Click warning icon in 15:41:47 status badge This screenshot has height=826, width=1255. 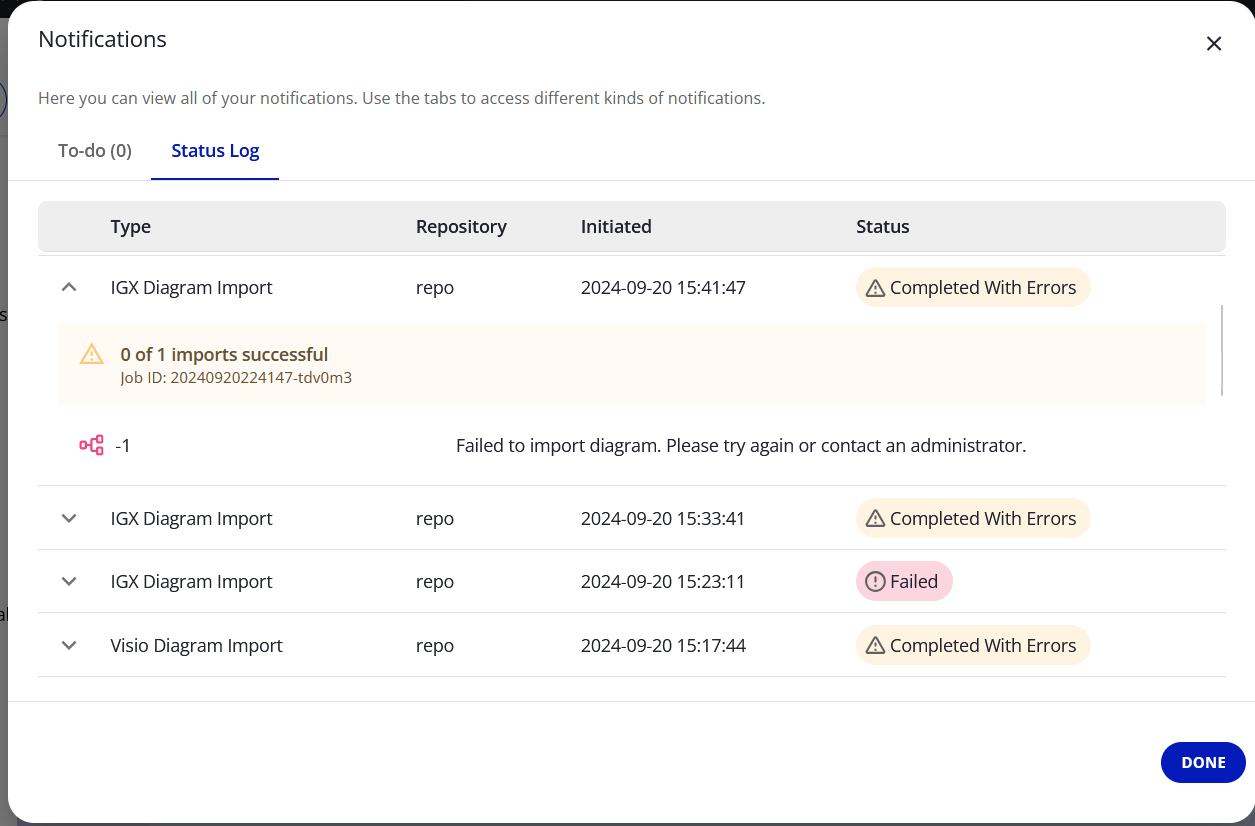(875, 288)
